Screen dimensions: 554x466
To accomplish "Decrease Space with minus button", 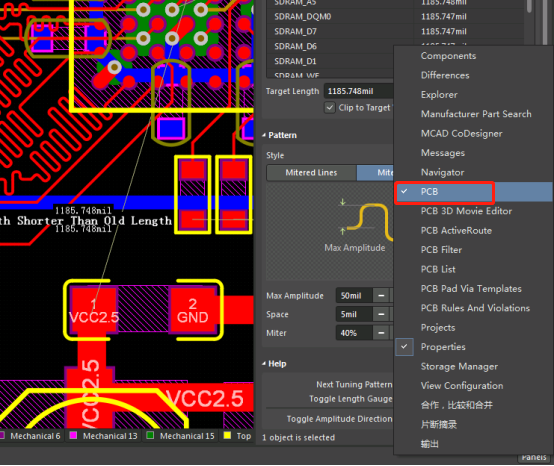I will tap(381, 314).
